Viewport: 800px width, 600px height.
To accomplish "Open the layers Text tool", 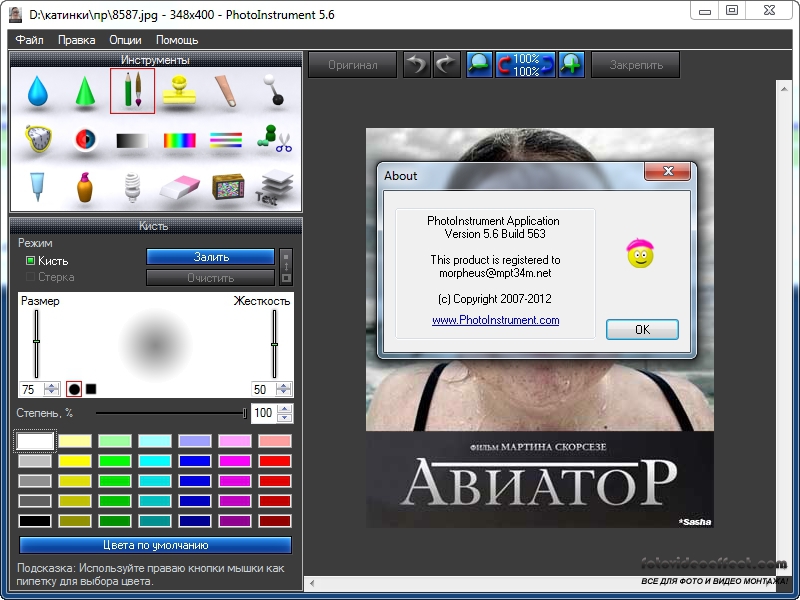I will (x=274, y=187).
